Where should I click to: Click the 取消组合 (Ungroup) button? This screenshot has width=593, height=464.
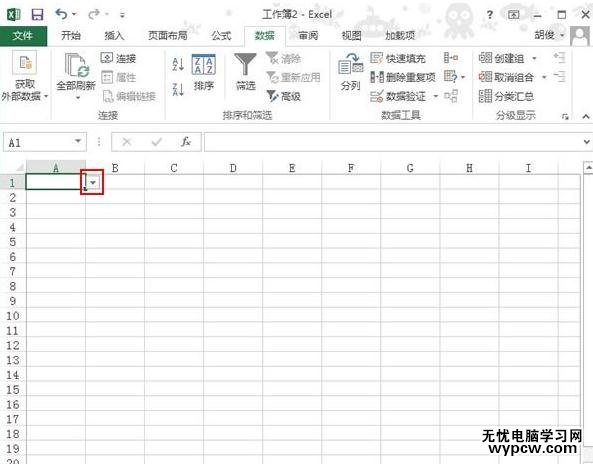coord(506,77)
